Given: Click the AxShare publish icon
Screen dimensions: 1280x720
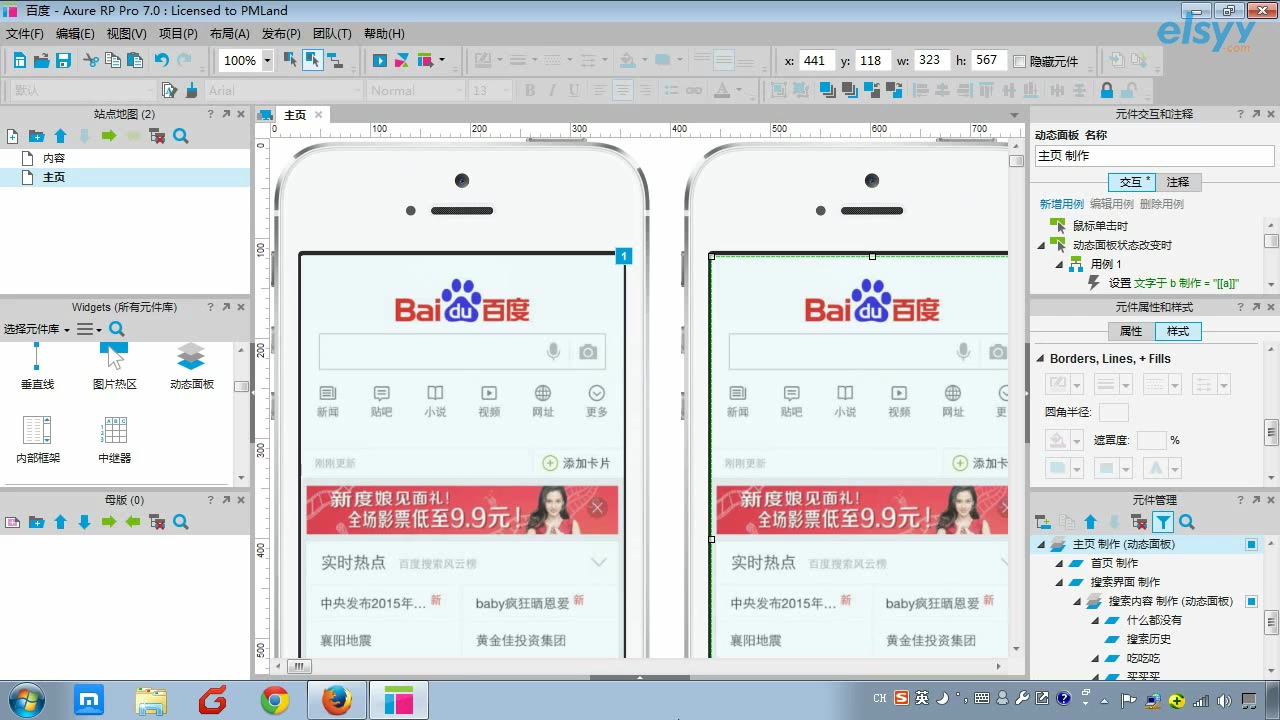Looking at the screenshot, I should [x=403, y=61].
